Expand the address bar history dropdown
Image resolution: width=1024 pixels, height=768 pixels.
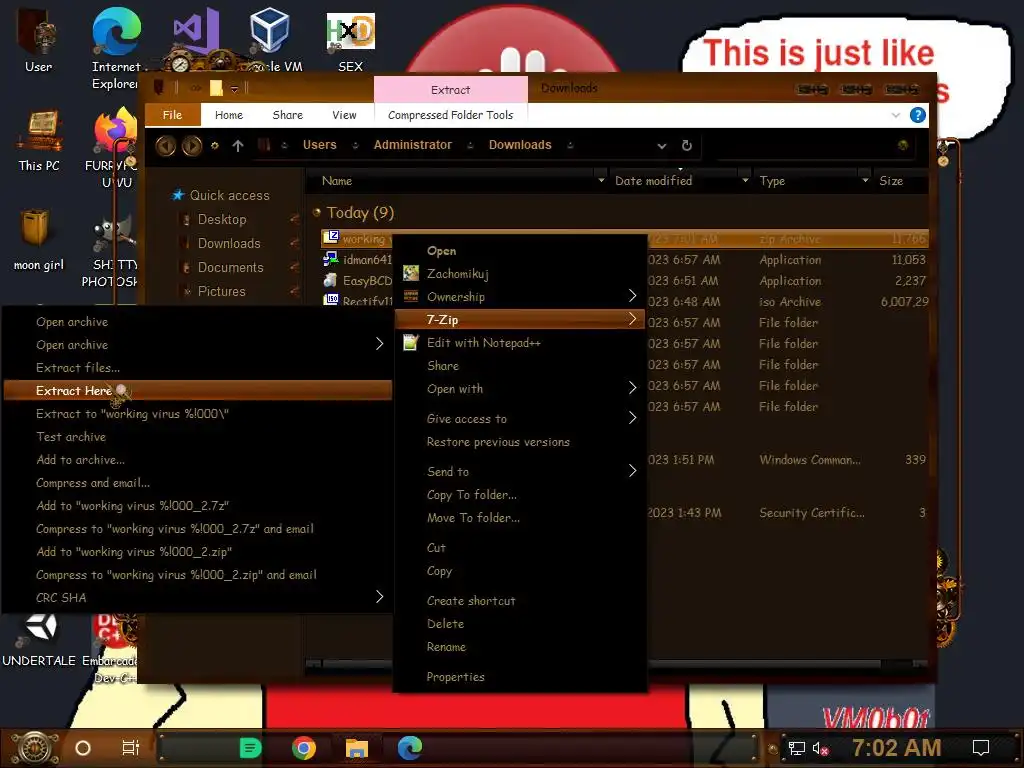click(662, 146)
